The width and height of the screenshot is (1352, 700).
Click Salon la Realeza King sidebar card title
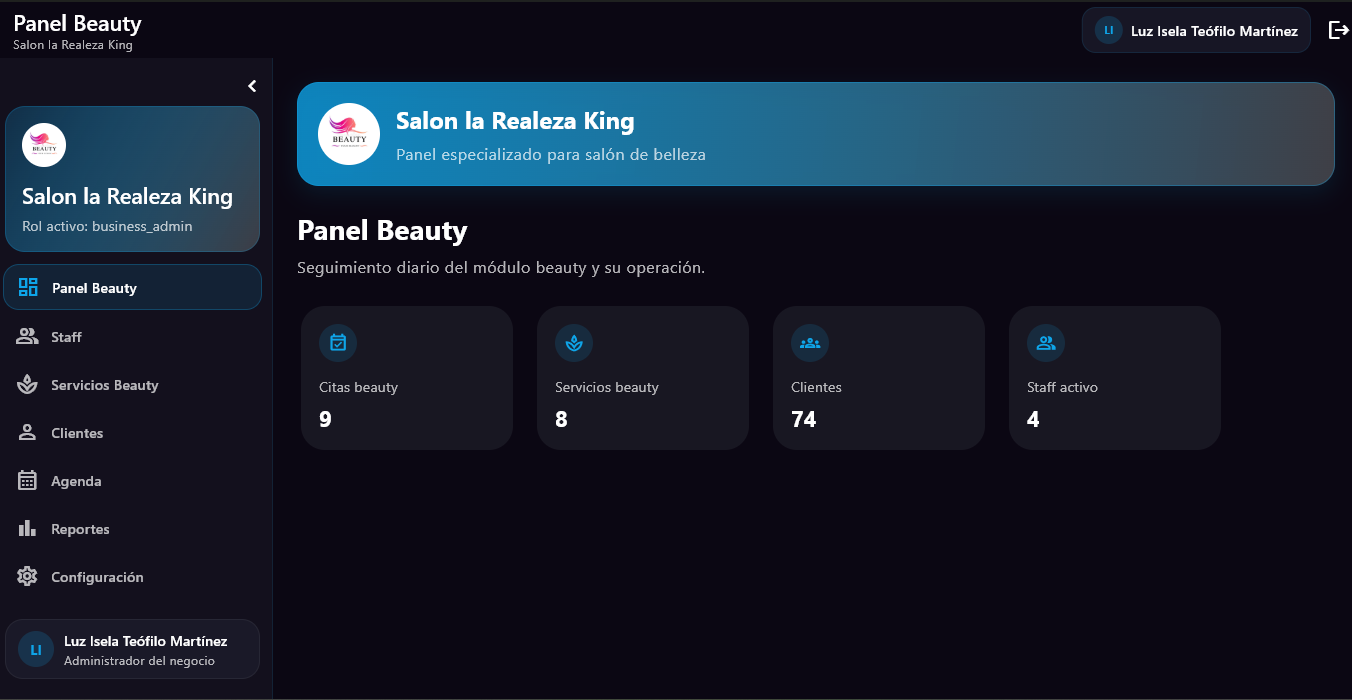click(x=127, y=196)
